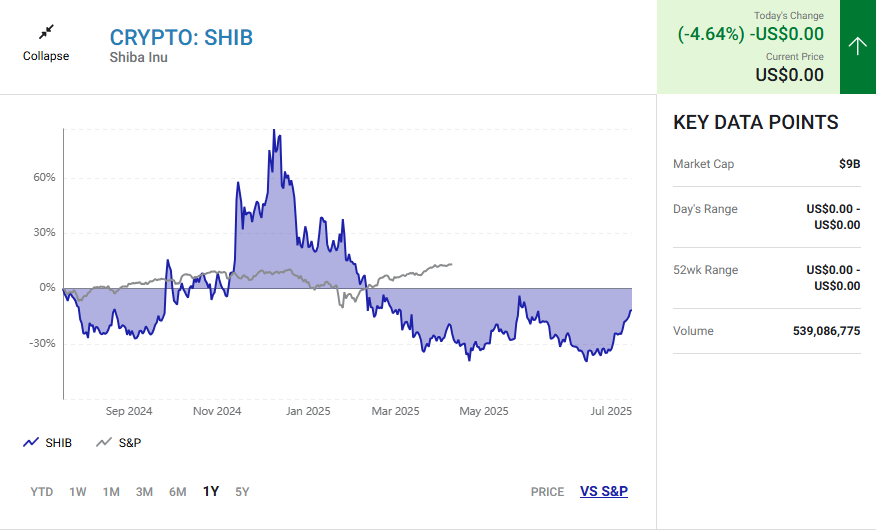The width and height of the screenshot is (876, 530).
Task: Select the YTD time range
Action: click(42, 492)
